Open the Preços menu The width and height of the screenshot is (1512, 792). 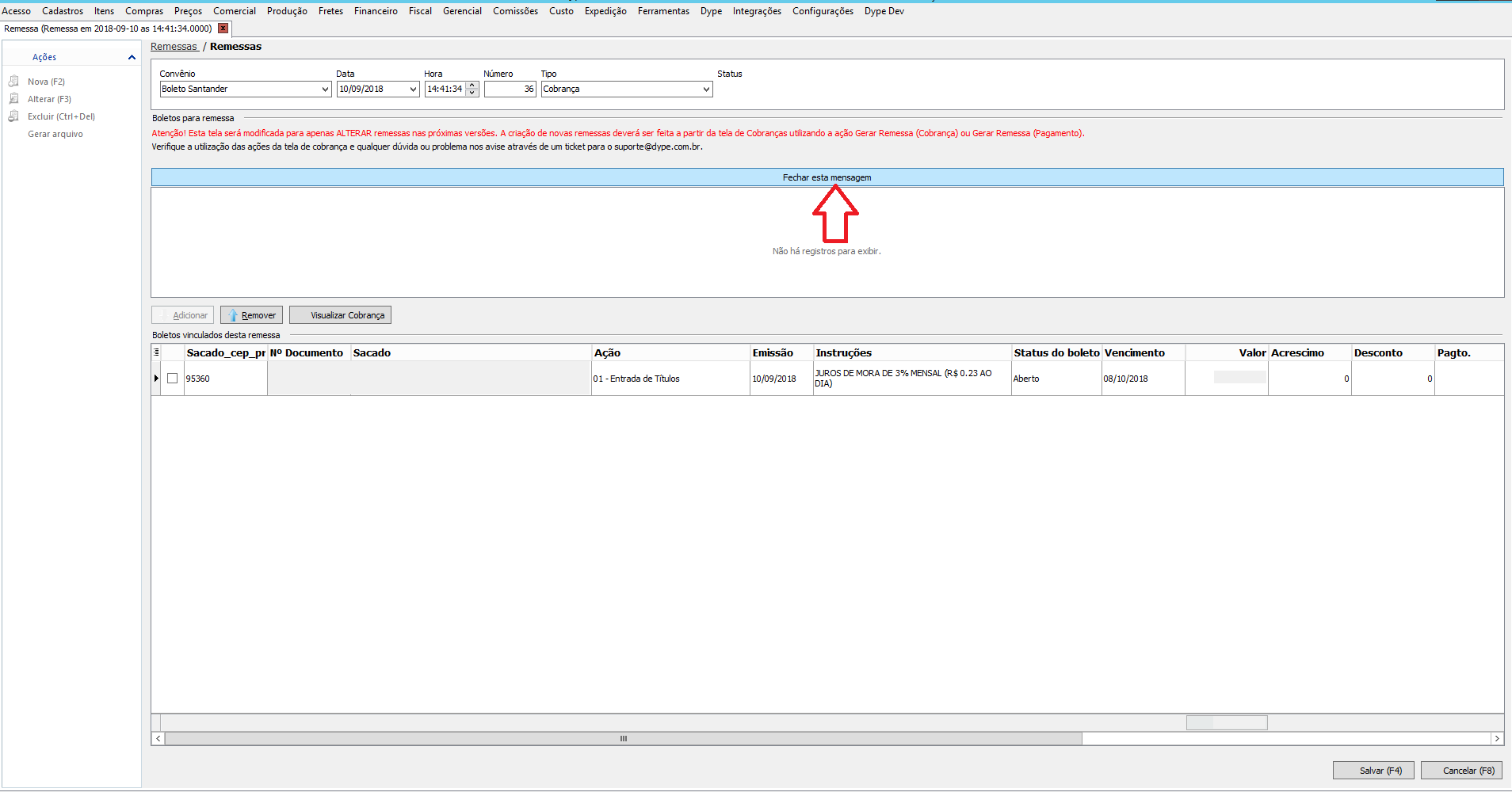coord(188,11)
